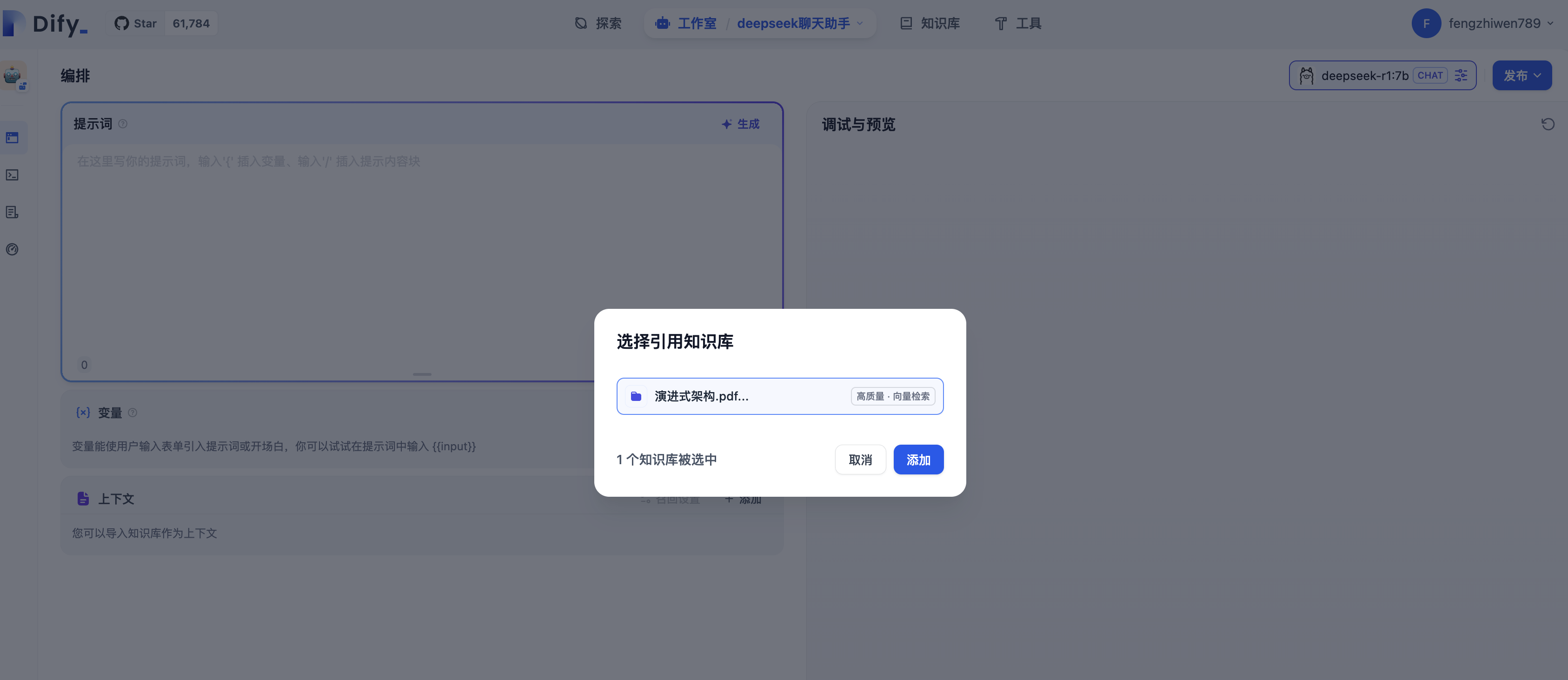Open the model parameter sliders icon
Screen dimensions: 1568x680
1461,75
